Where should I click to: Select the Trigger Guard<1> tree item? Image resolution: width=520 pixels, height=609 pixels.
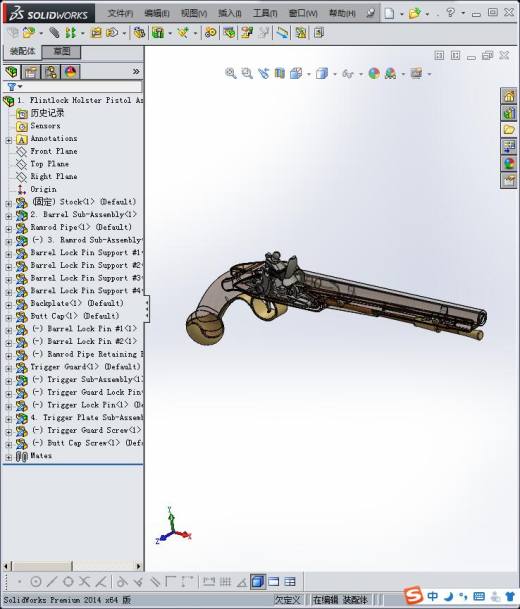[85, 367]
